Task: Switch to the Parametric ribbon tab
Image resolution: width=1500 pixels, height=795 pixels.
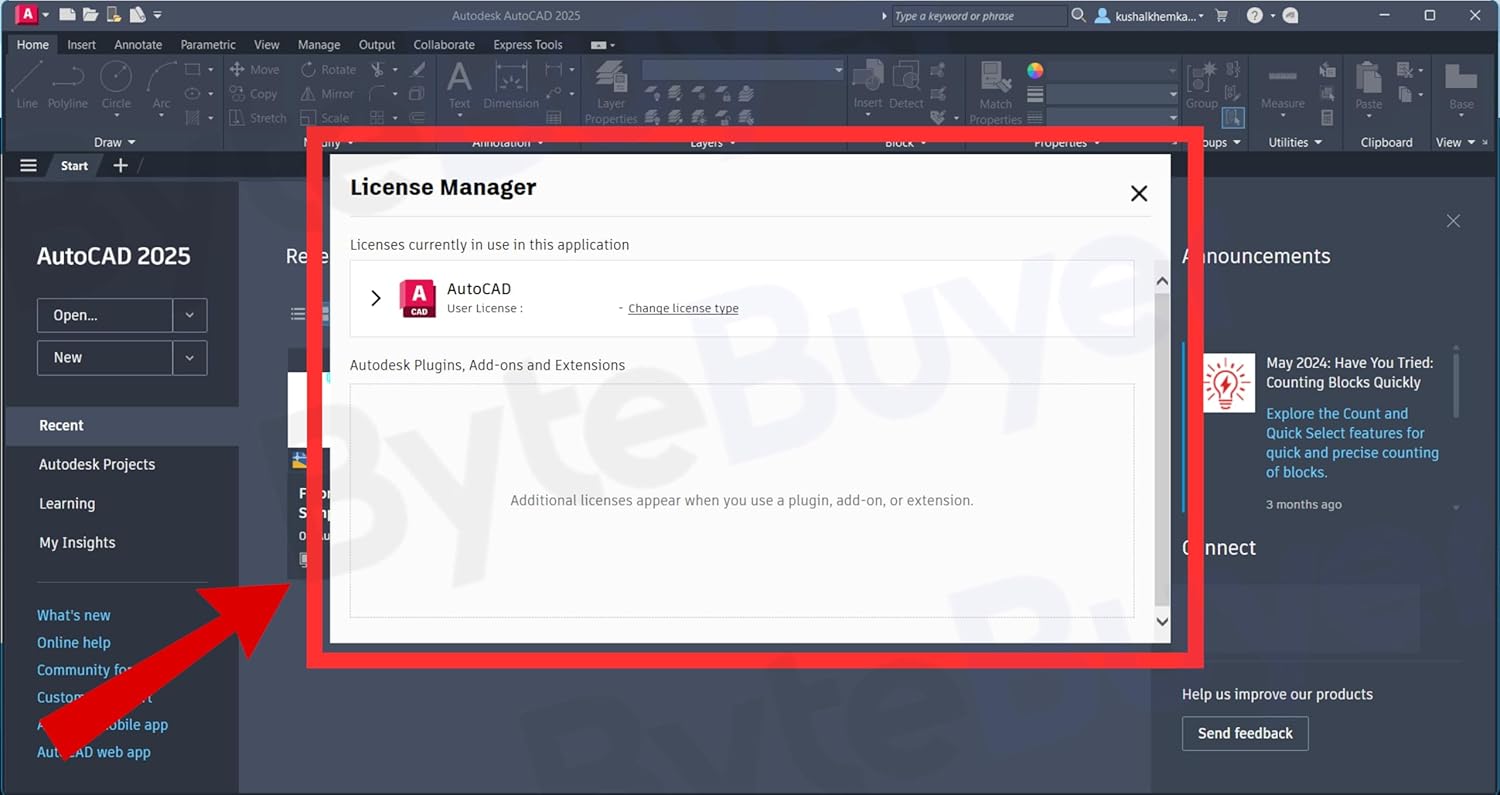Action: pos(208,44)
